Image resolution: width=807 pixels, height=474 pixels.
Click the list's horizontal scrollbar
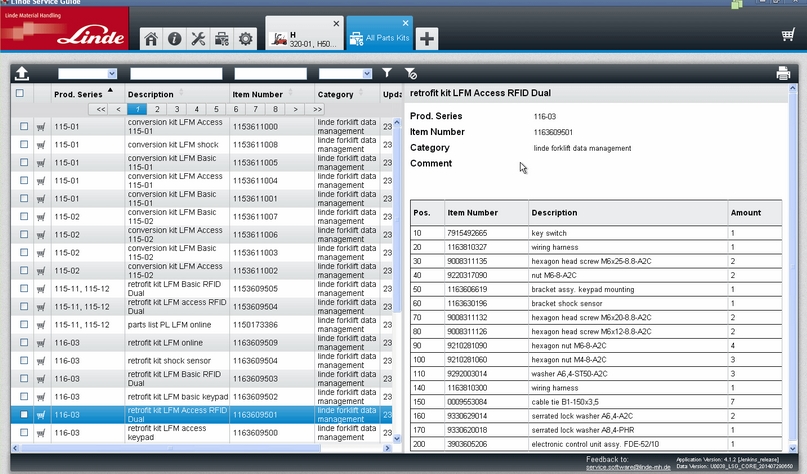170,448
